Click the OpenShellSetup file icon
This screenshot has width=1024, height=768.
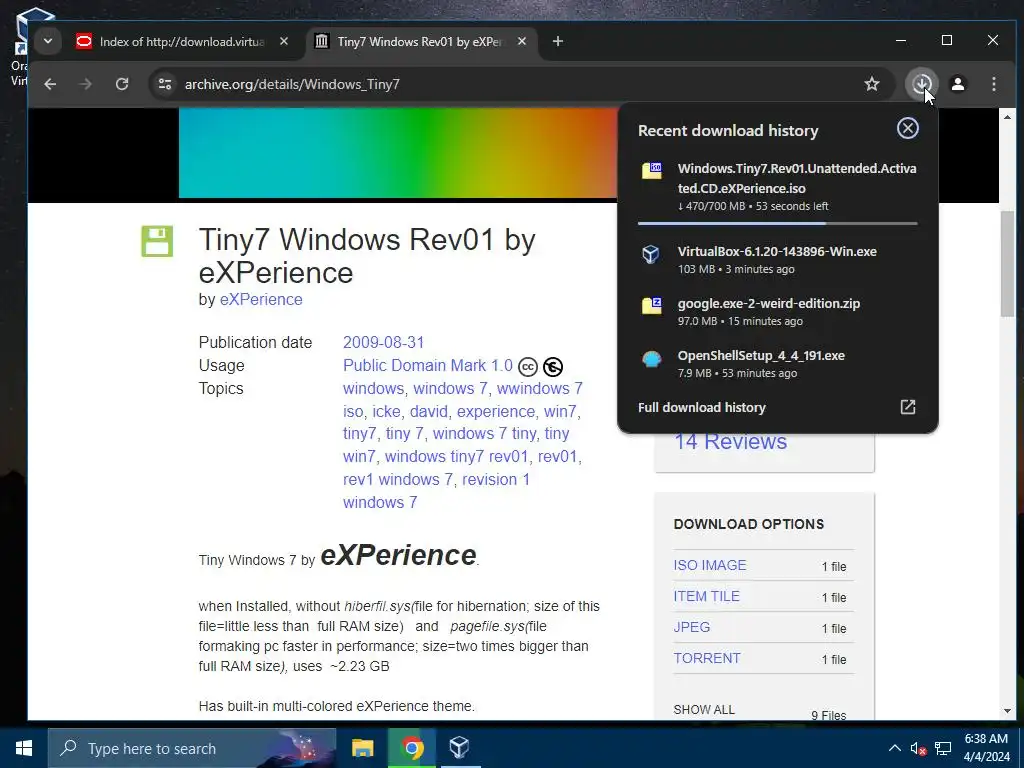(652, 359)
